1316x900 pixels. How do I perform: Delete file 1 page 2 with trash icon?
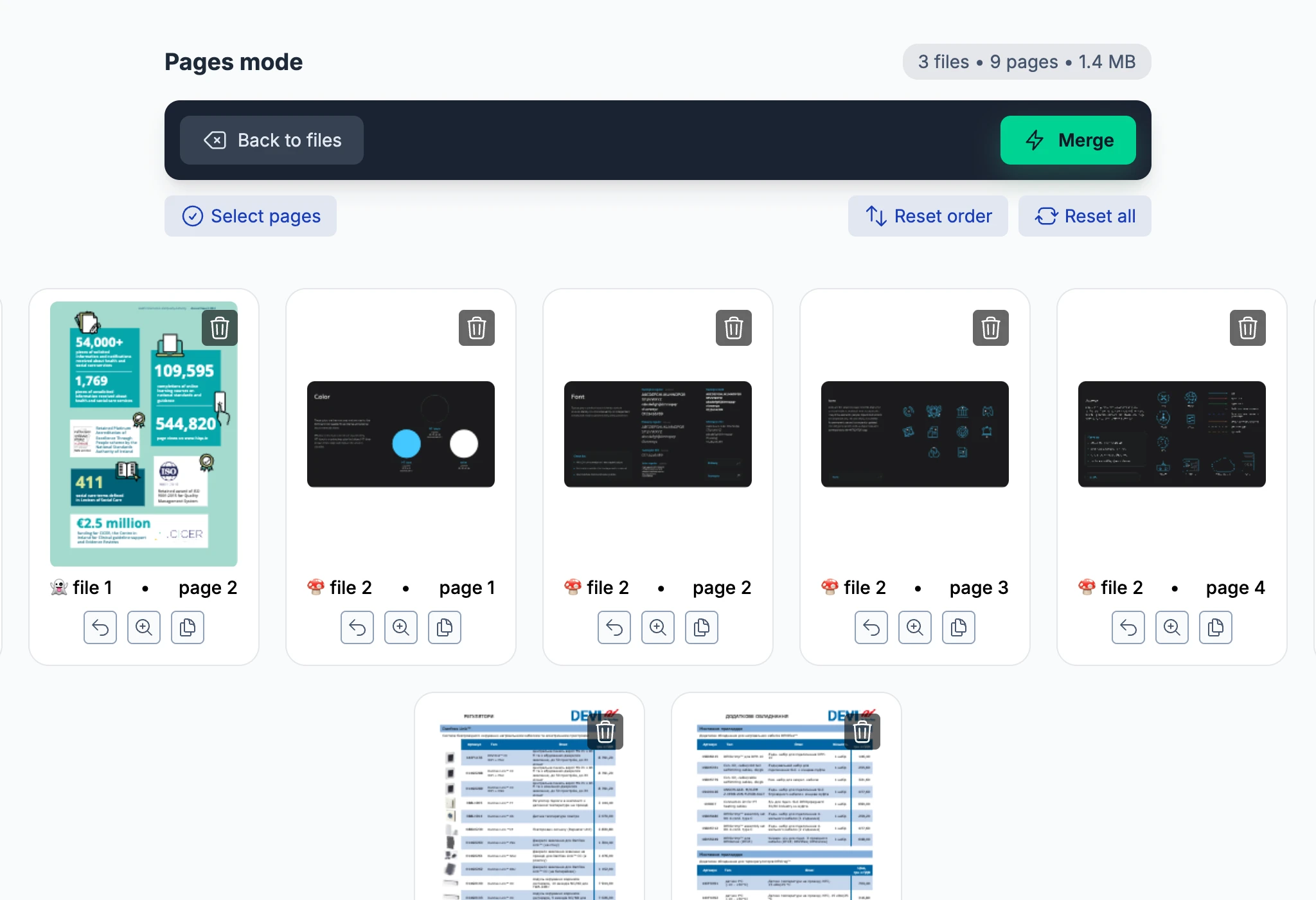coord(220,328)
